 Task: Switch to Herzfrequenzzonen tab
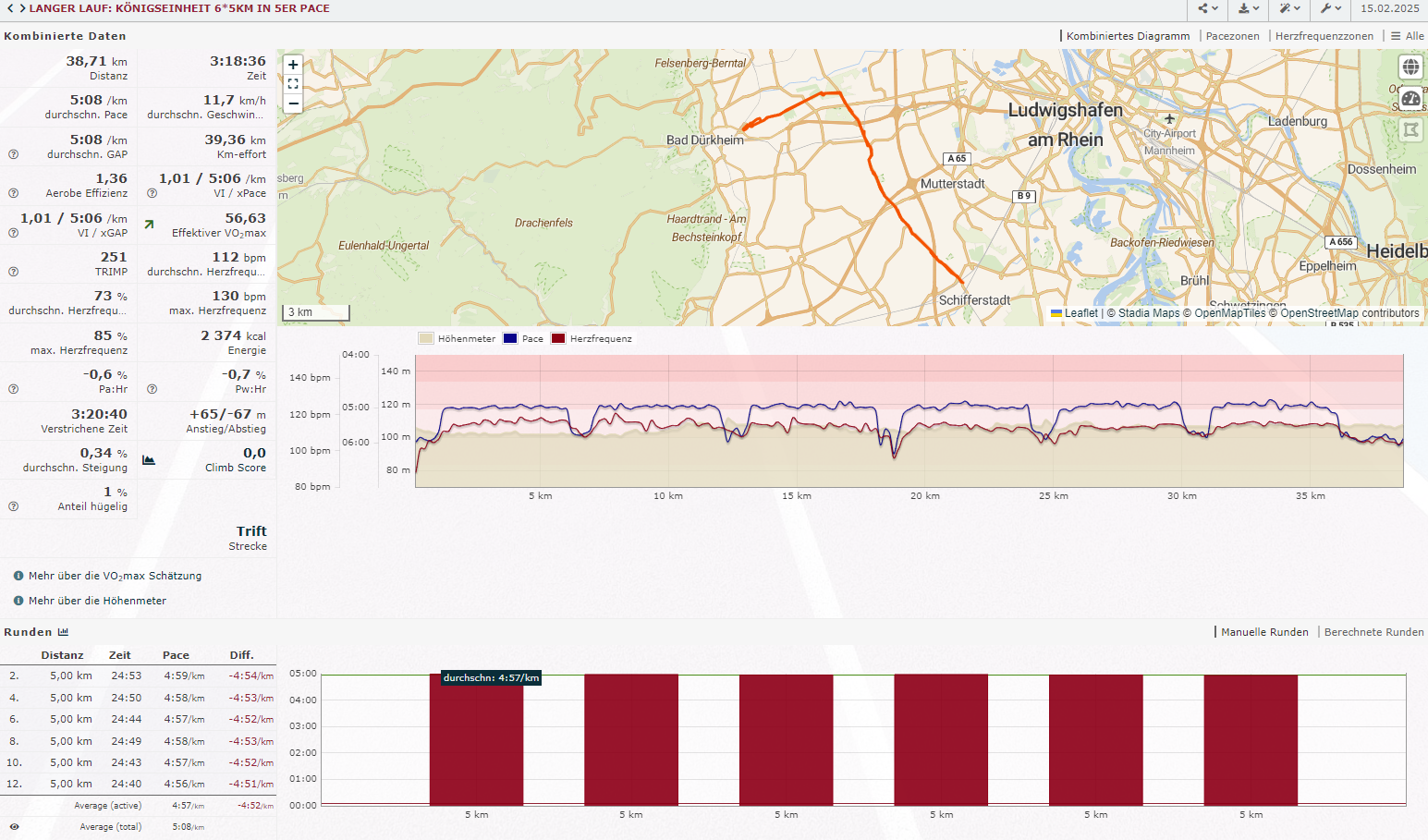[1324, 36]
